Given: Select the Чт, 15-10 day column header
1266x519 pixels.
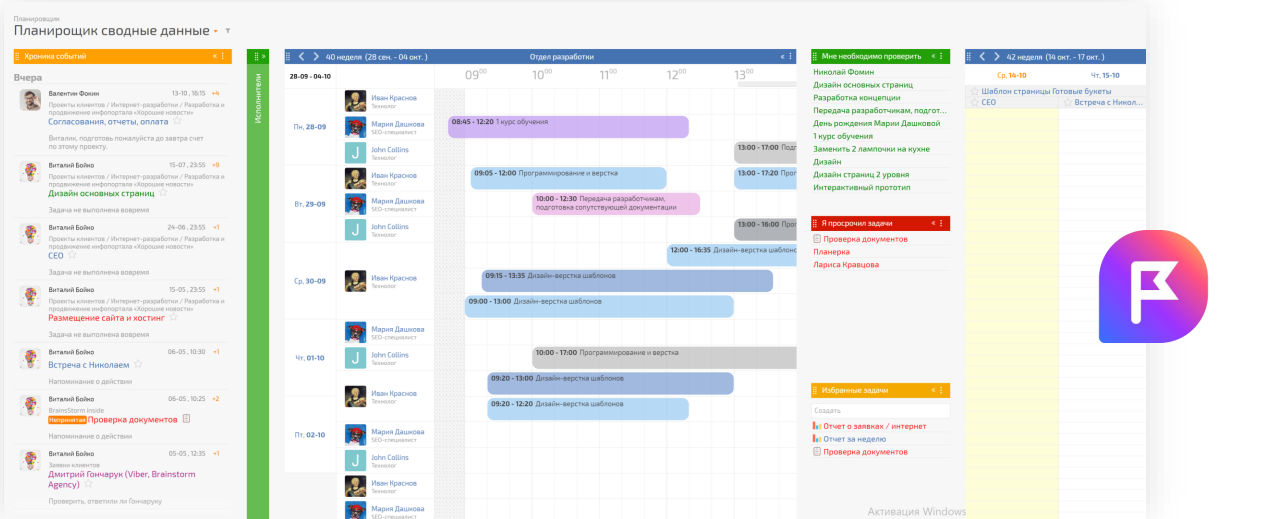Looking at the screenshot, I should pyautogui.click(x=1103, y=75).
